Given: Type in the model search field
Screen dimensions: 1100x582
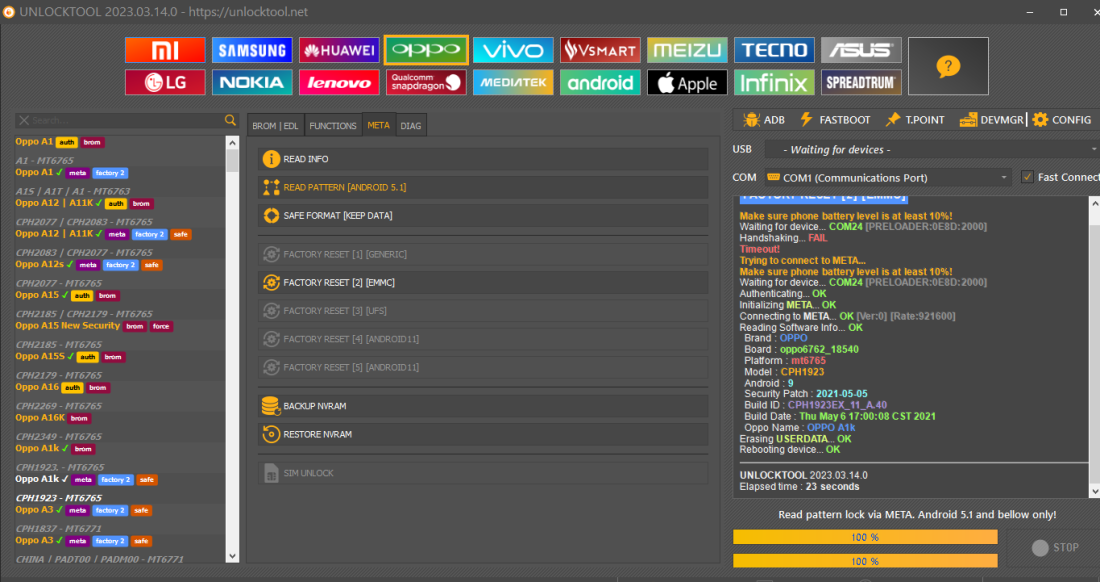Looking at the screenshot, I should [126, 121].
